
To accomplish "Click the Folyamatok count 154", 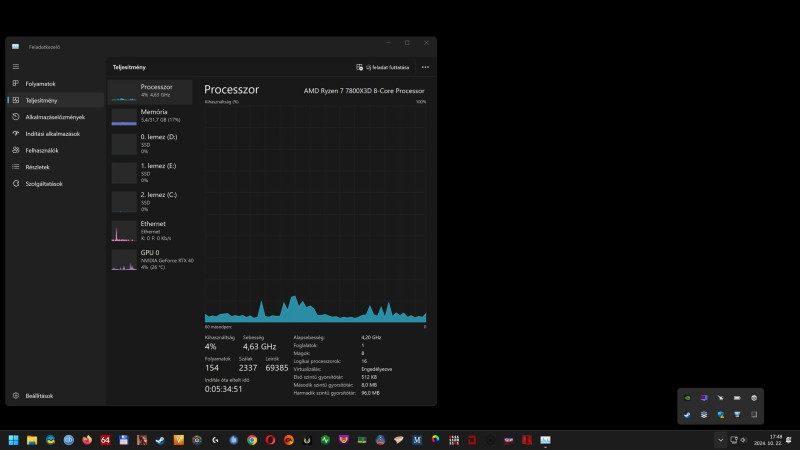I will [212, 368].
